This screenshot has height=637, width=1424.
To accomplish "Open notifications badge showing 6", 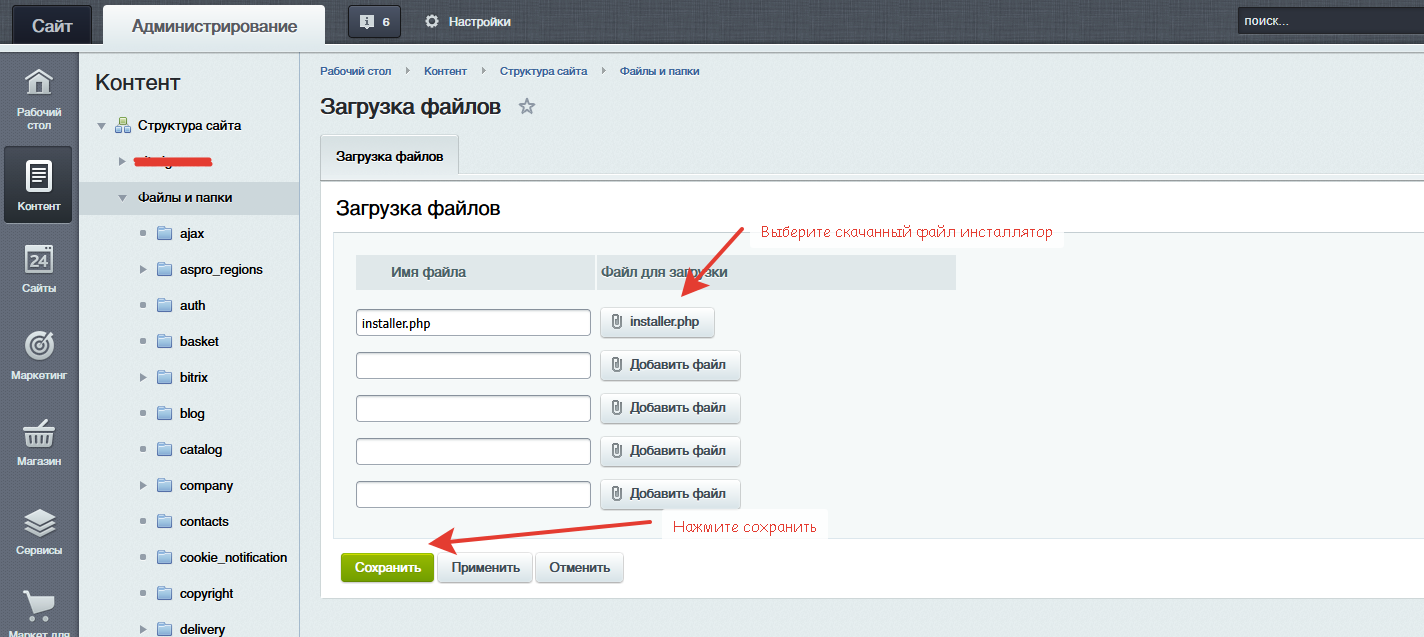I will click(x=374, y=21).
